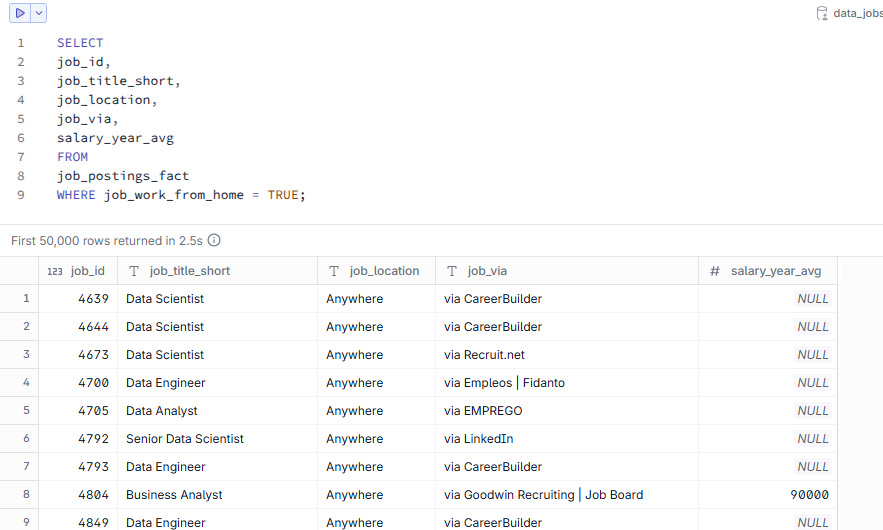Click the number type icon for salary_year_avg

point(715,271)
